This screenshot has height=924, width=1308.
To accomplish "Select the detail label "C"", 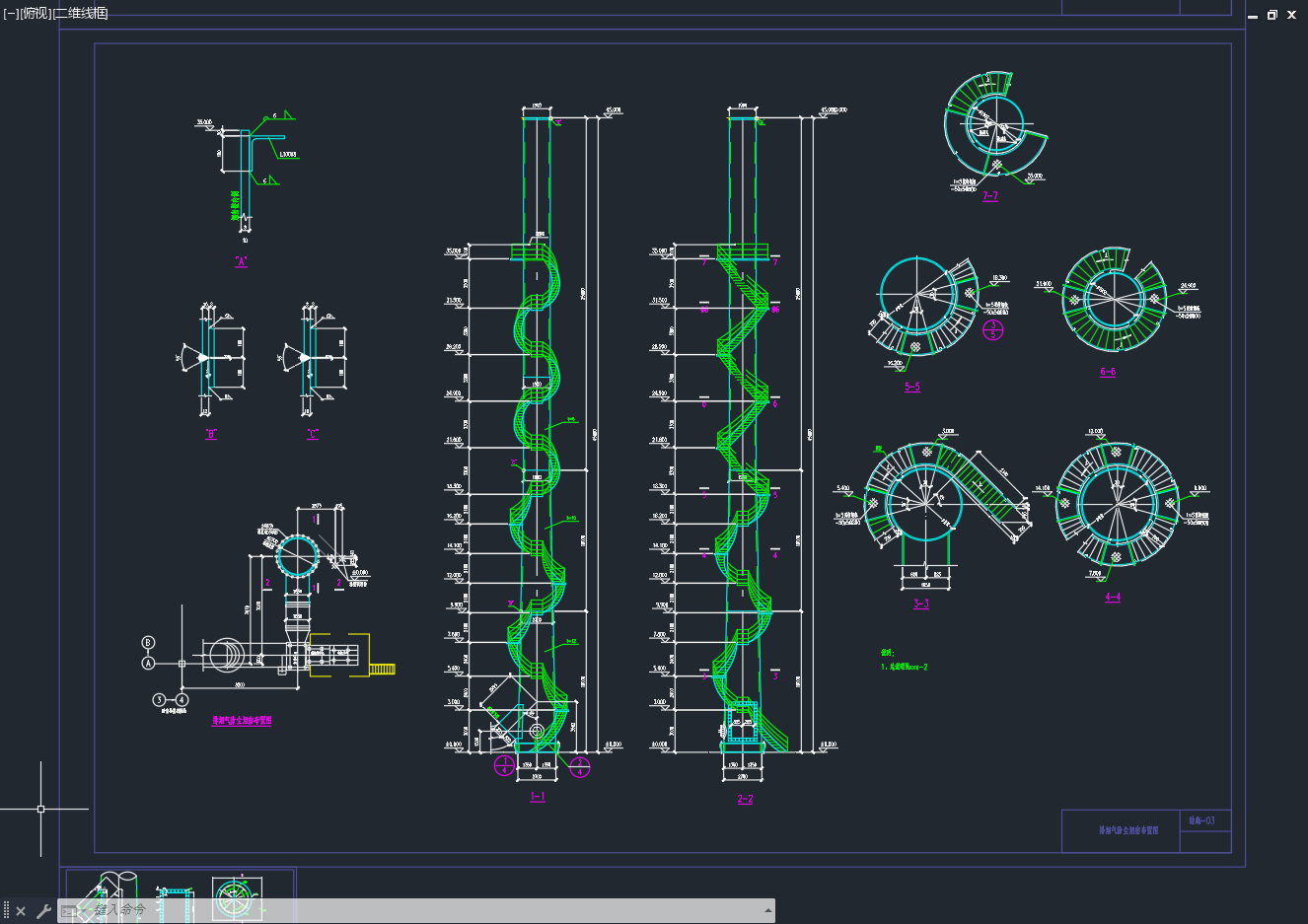I will coord(313,434).
